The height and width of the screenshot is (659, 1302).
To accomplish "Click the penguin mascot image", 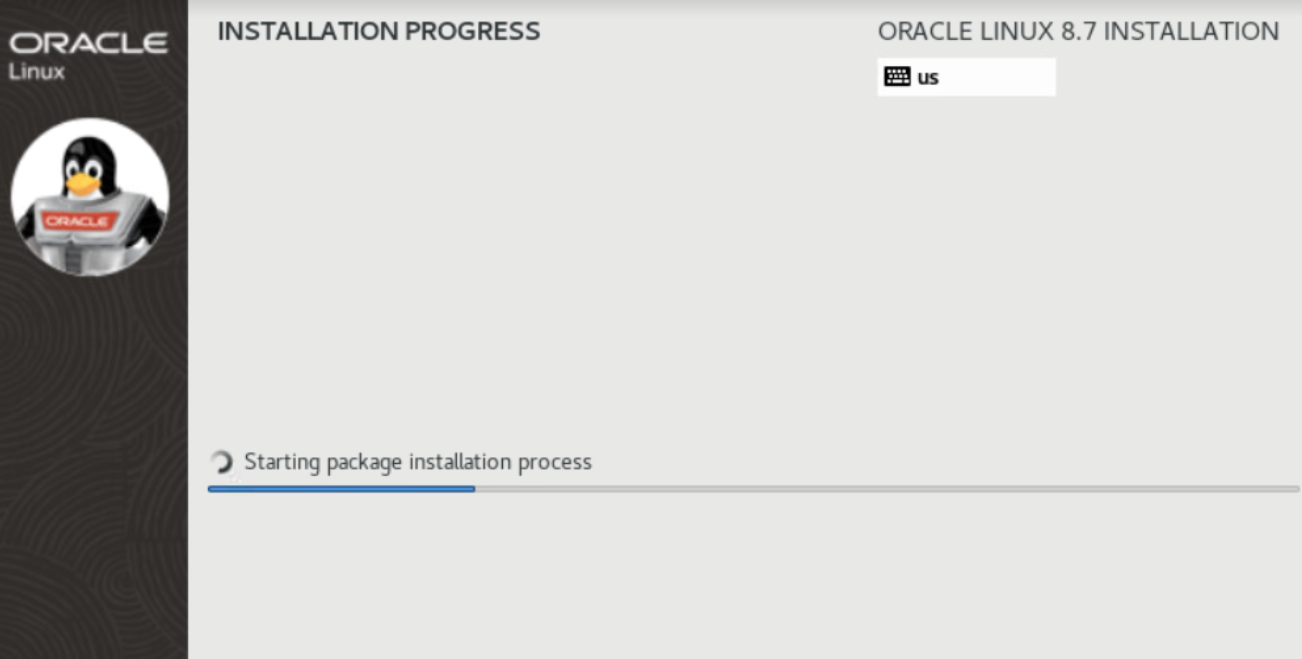I will click(90, 198).
